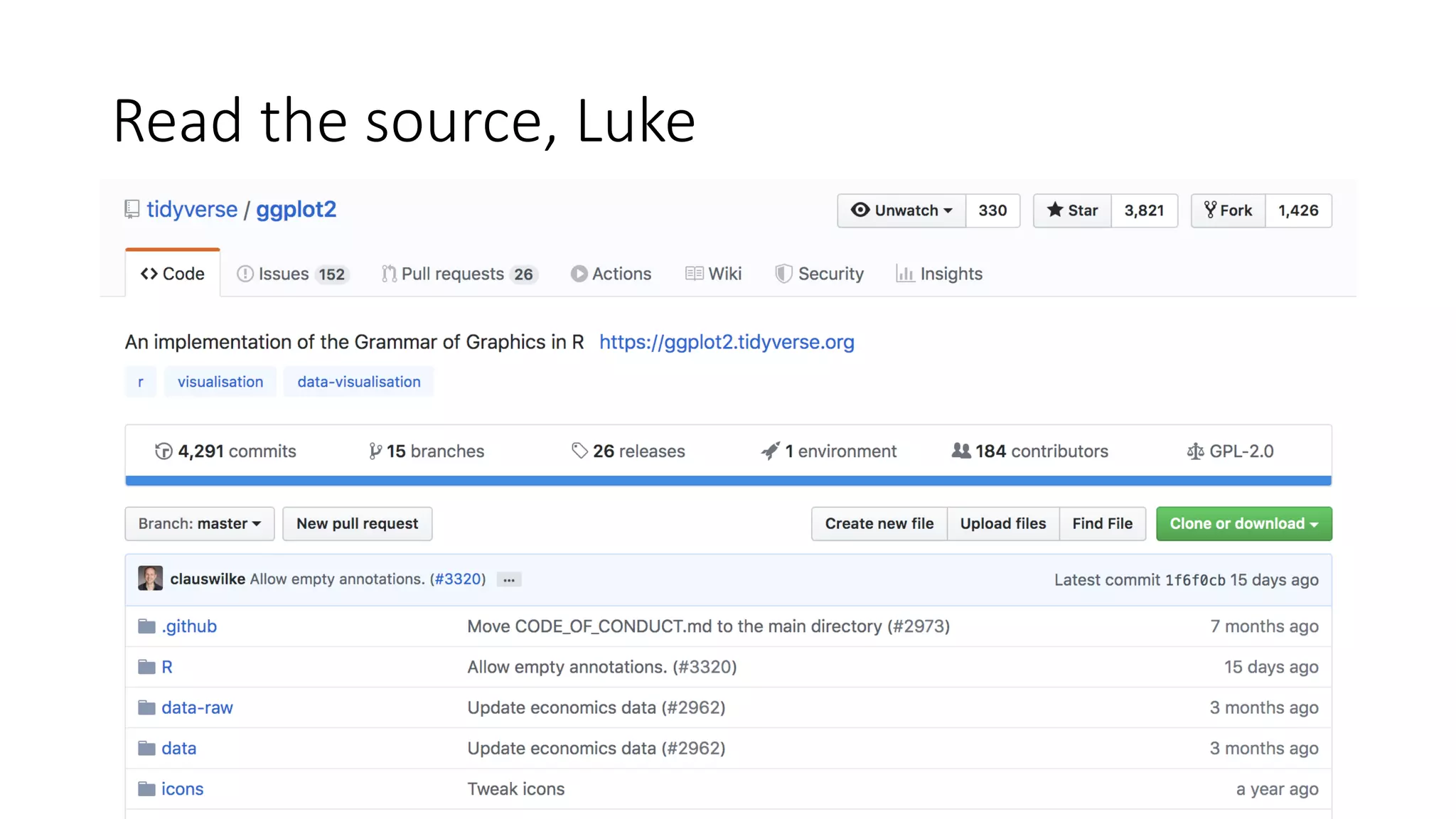Open the Issues tab
Viewport: 1456px width, 819px height.
point(292,274)
